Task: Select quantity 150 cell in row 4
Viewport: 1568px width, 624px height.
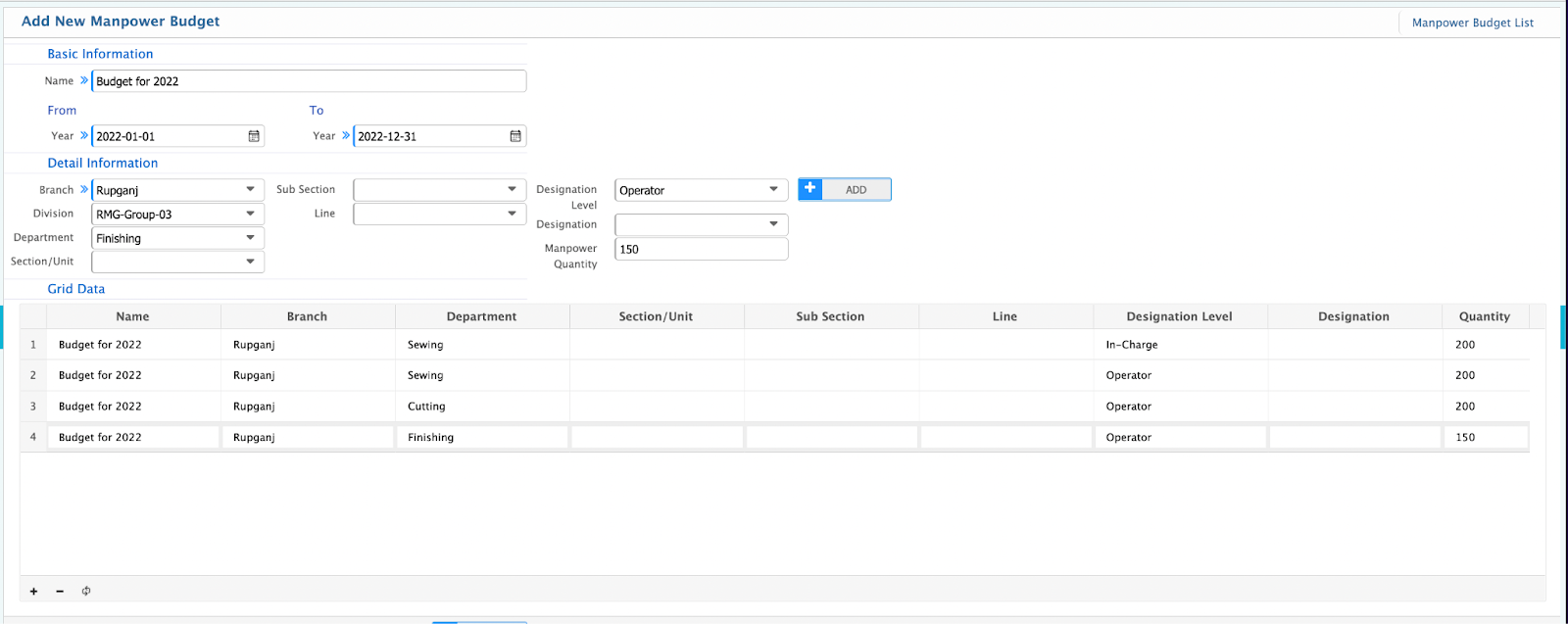Action: point(1485,437)
